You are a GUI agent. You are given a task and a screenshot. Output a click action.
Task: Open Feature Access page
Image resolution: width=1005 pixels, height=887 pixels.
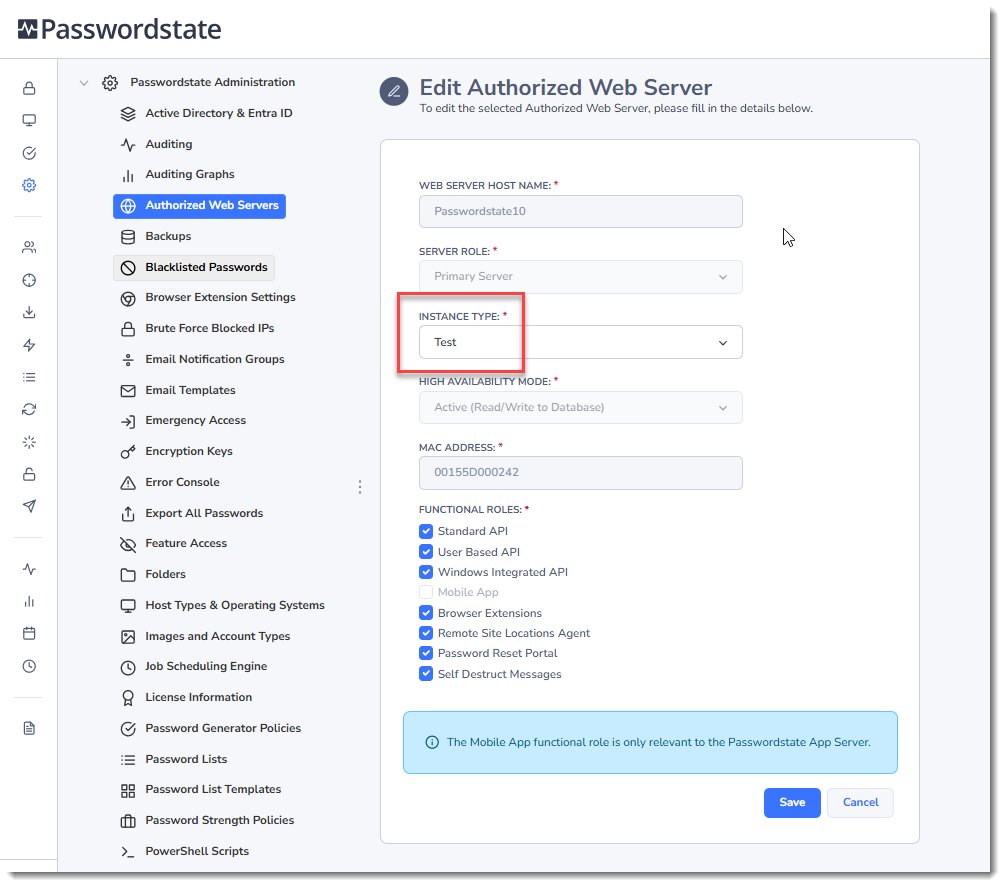click(186, 543)
